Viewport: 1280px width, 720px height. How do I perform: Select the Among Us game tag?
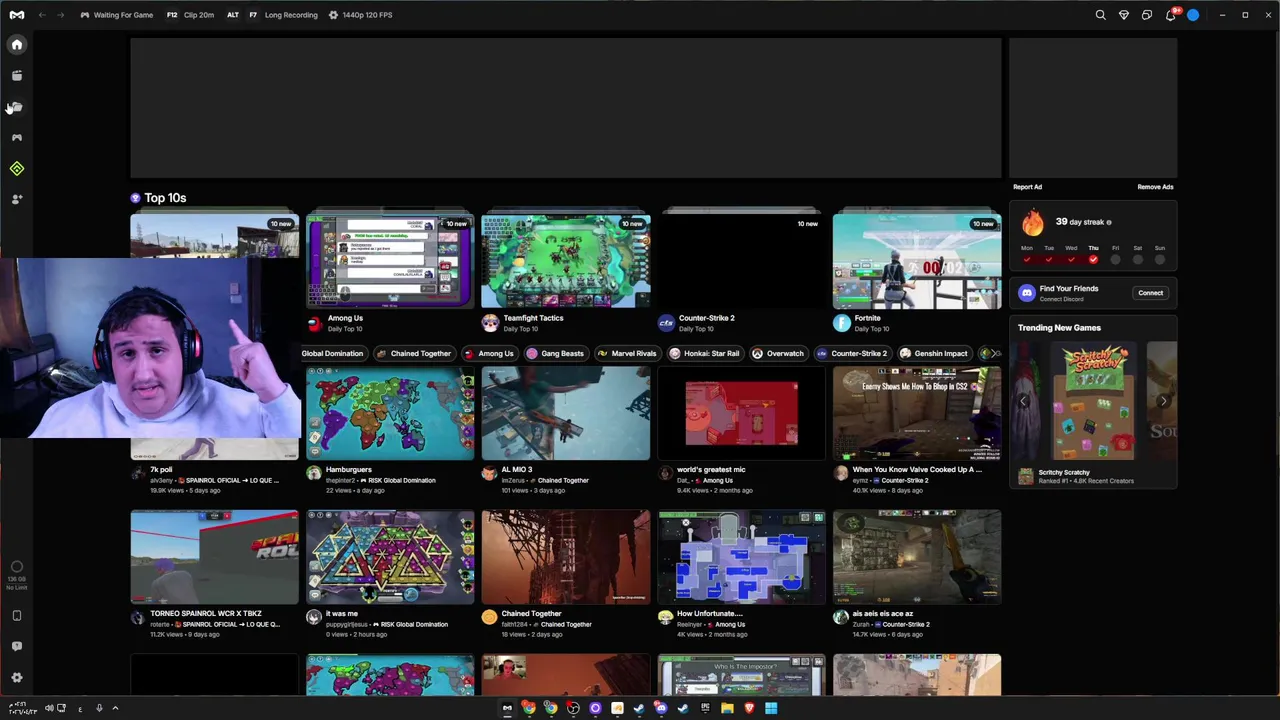[489, 353]
